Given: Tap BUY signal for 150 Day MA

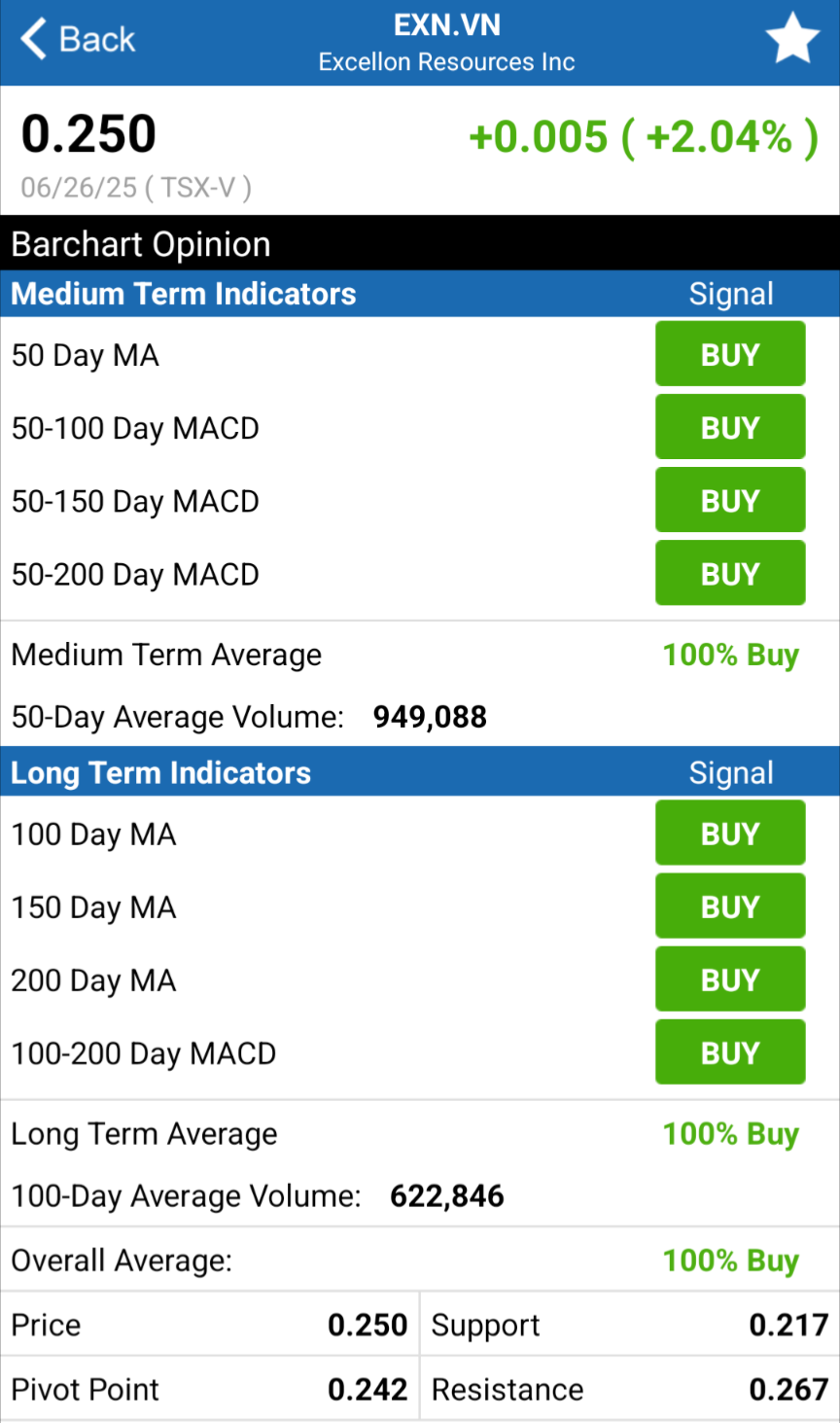Looking at the screenshot, I should coord(730,906).
